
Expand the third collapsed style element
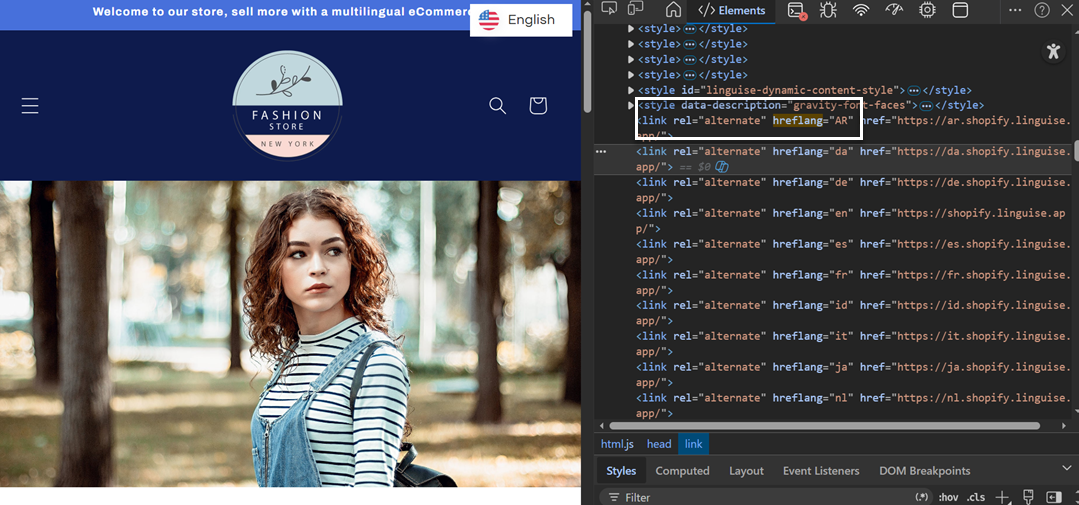pos(631,59)
